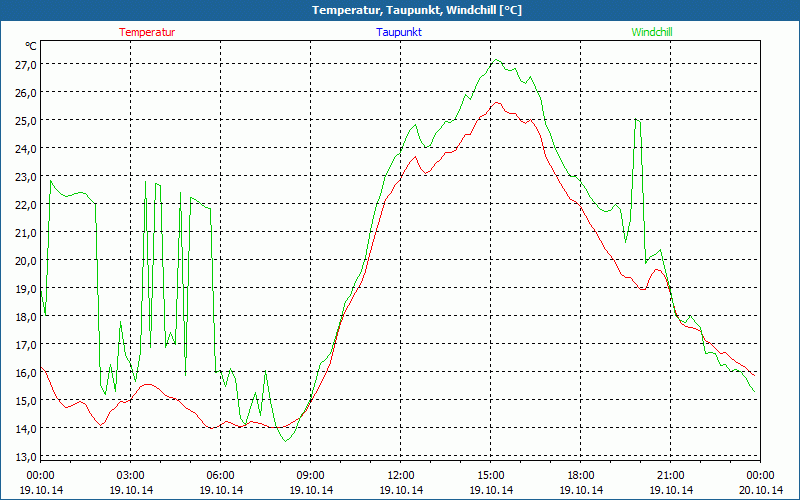Select the 17,0 y-axis value

(x=26, y=344)
